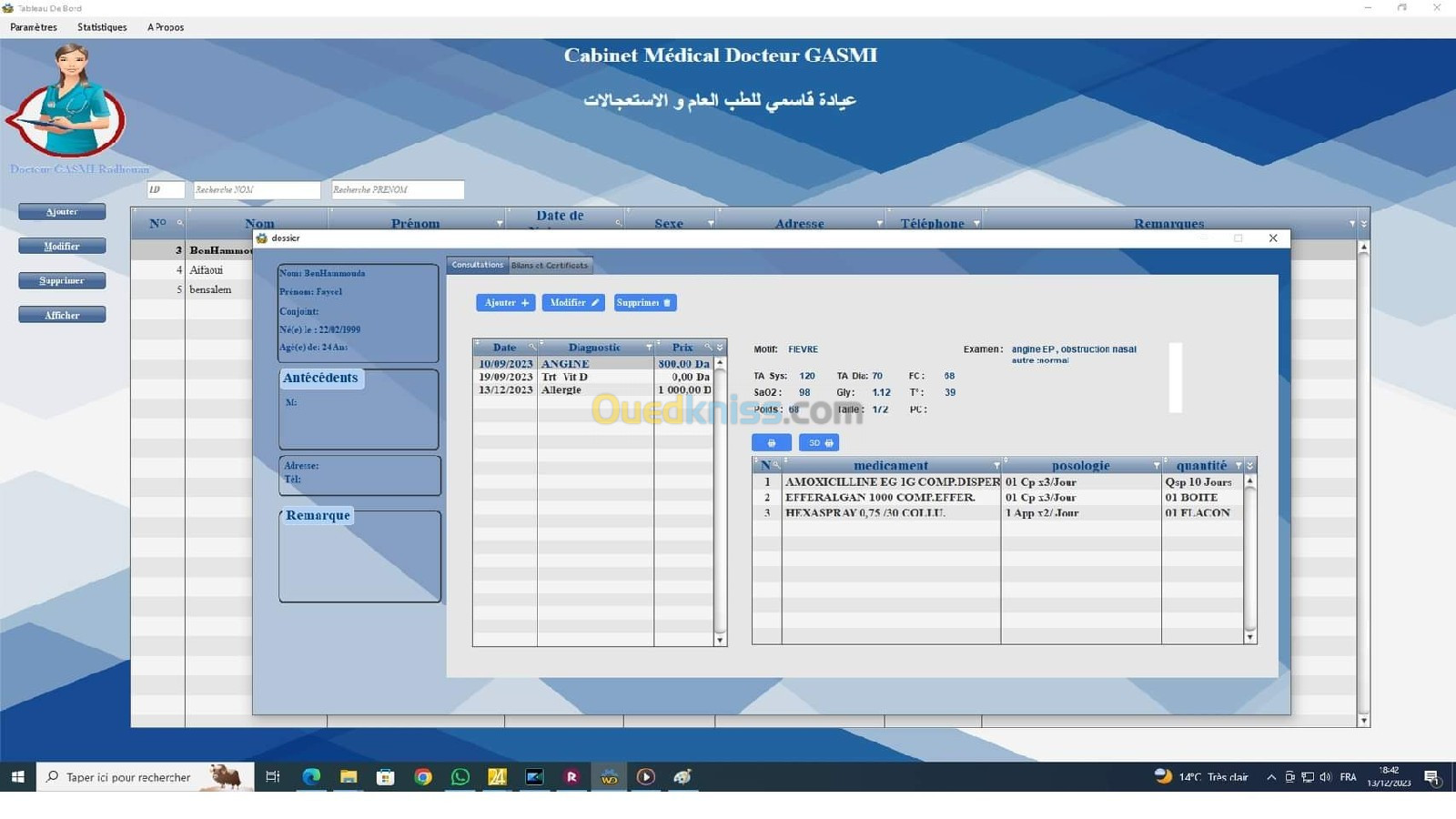1456x819 pixels.
Task: Expand medication table options chevron
Action: click(1250, 466)
